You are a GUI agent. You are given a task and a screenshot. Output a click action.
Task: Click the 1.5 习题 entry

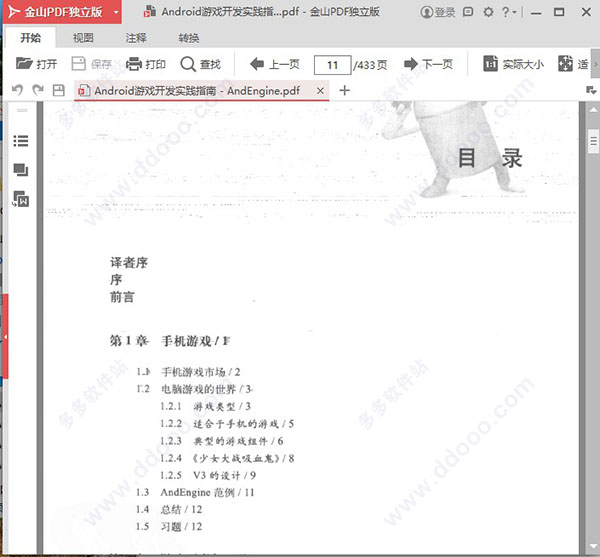(x=169, y=527)
